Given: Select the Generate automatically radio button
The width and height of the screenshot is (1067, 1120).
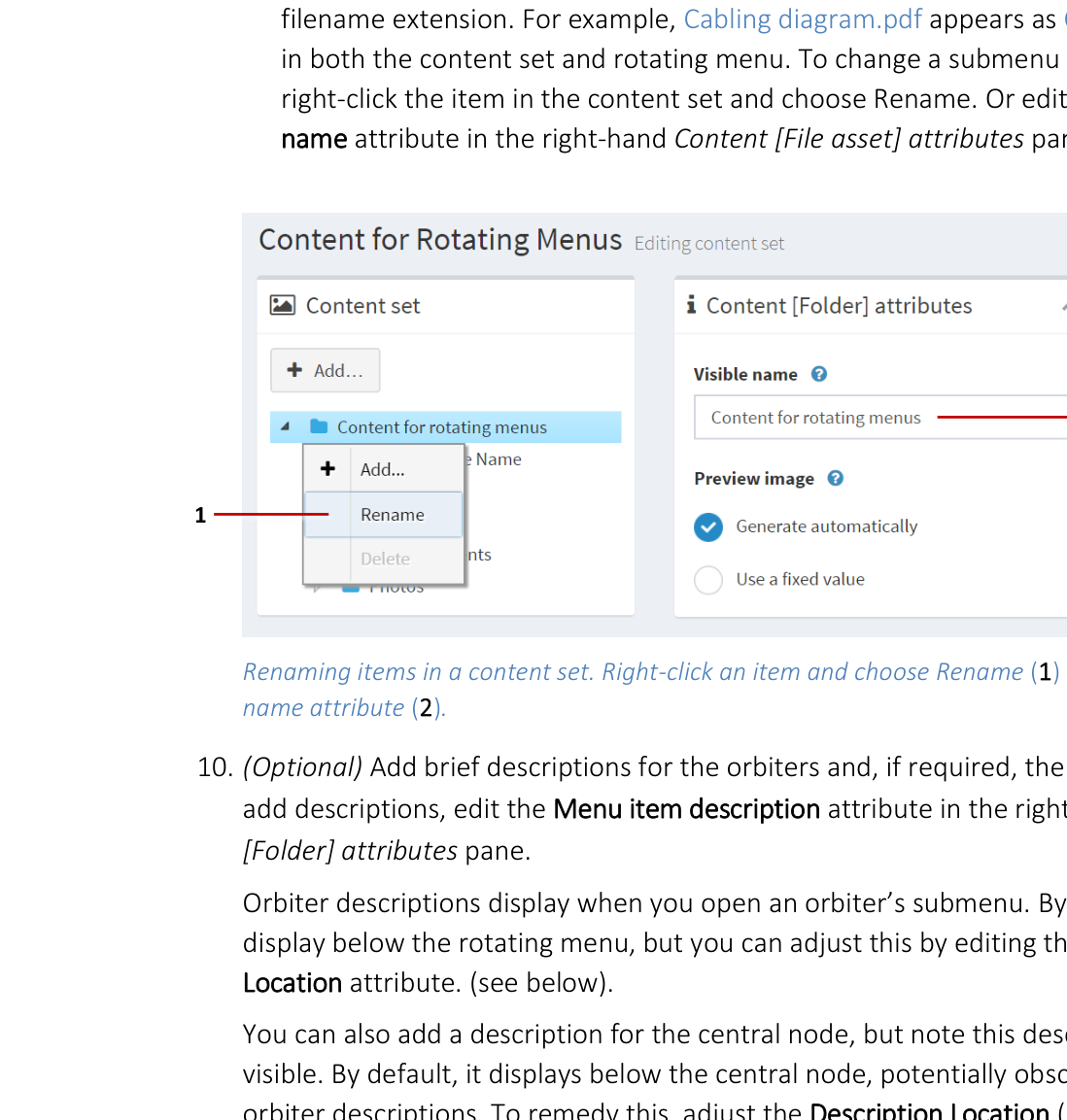Looking at the screenshot, I should [x=708, y=526].
